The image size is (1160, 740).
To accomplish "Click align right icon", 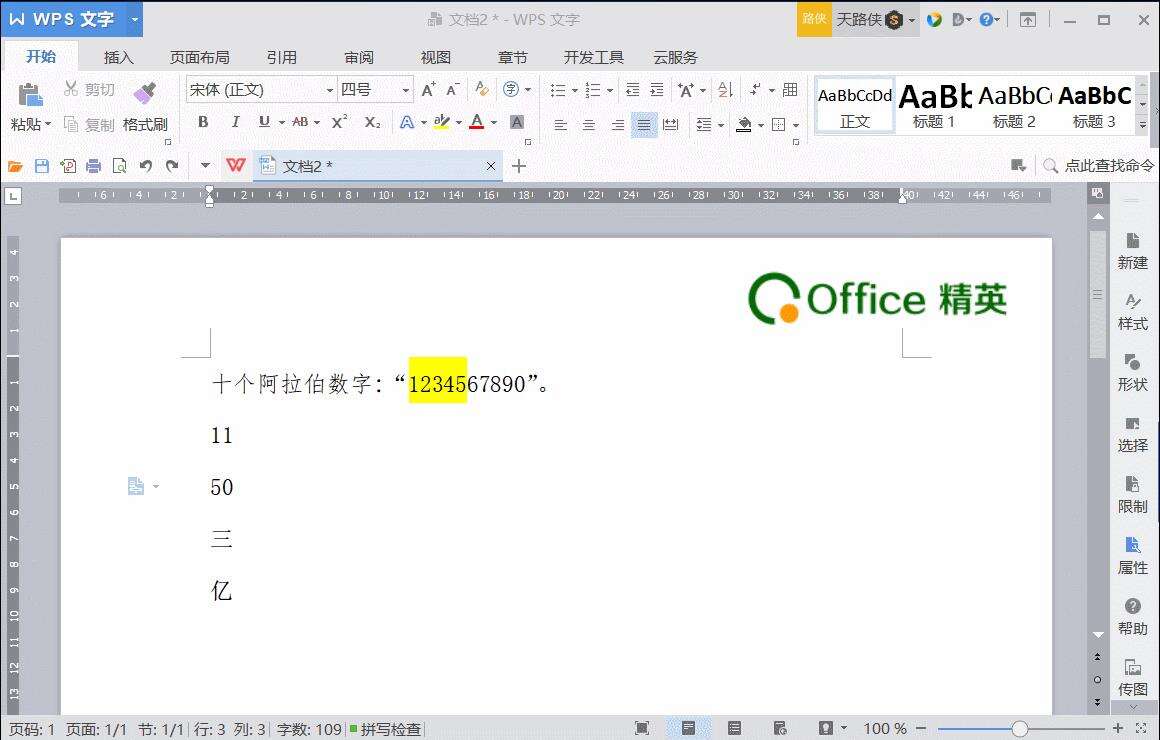I will point(617,125).
